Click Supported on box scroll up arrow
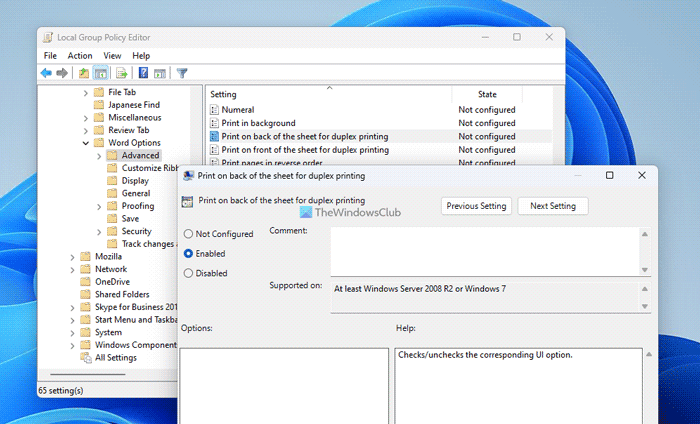This screenshot has width=700, height=424. pyautogui.click(x=645, y=289)
